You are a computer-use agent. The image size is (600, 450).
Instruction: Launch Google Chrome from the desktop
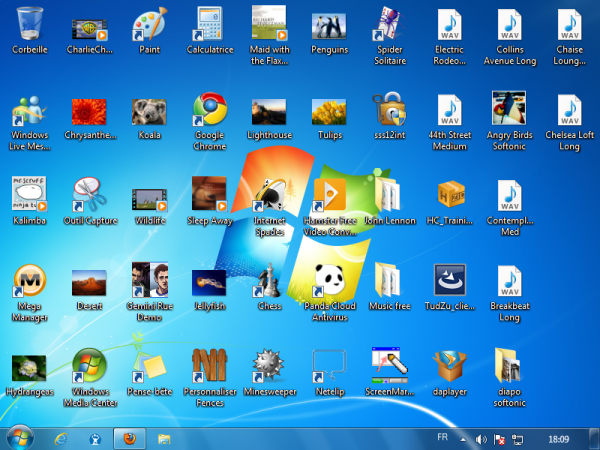pyautogui.click(x=209, y=110)
